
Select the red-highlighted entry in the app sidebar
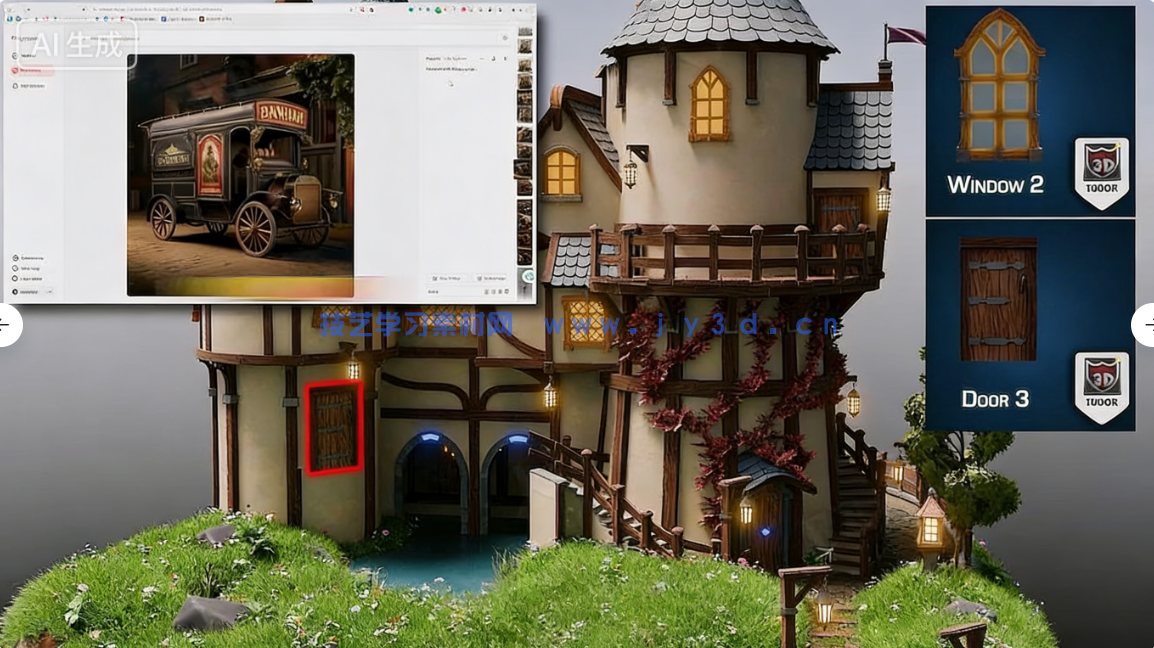tap(28, 71)
